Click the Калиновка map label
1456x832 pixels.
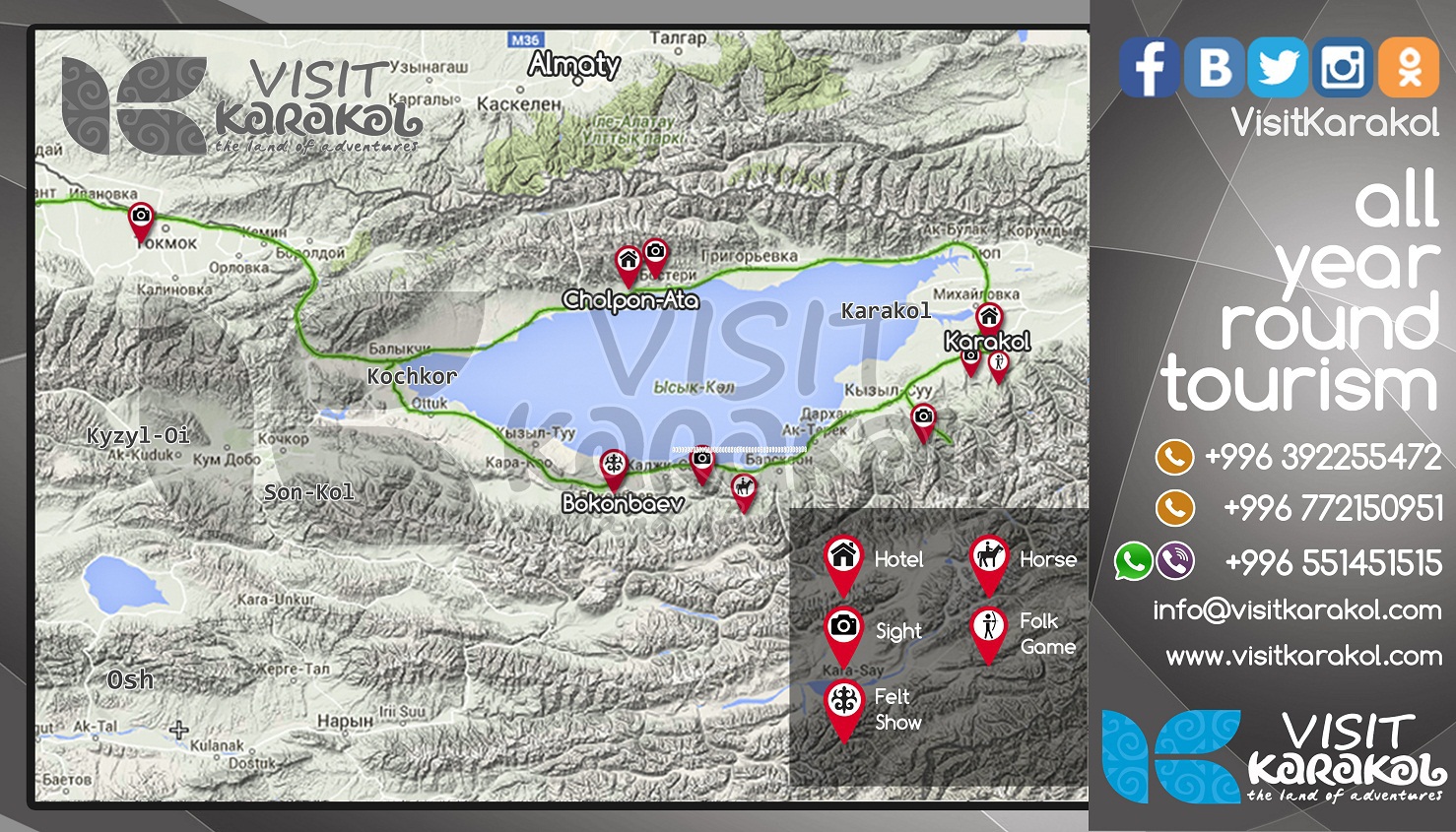click(x=174, y=289)
